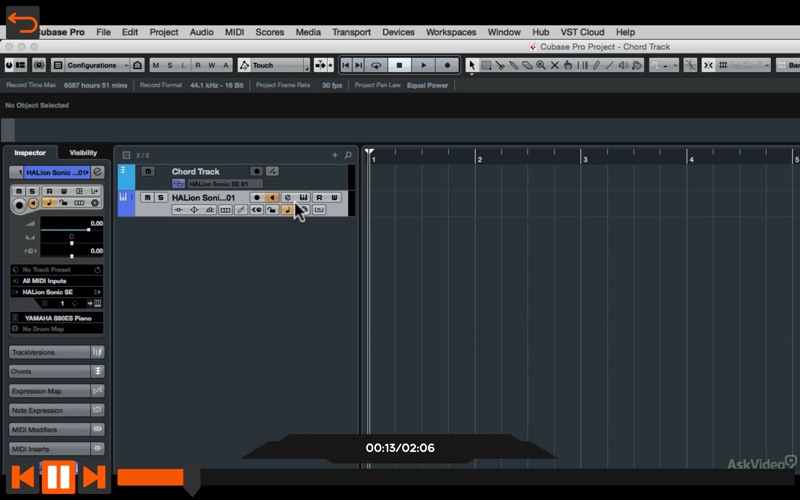Pause the video with the orange pause button
800x500 pixels.
(x=58, y=477)
